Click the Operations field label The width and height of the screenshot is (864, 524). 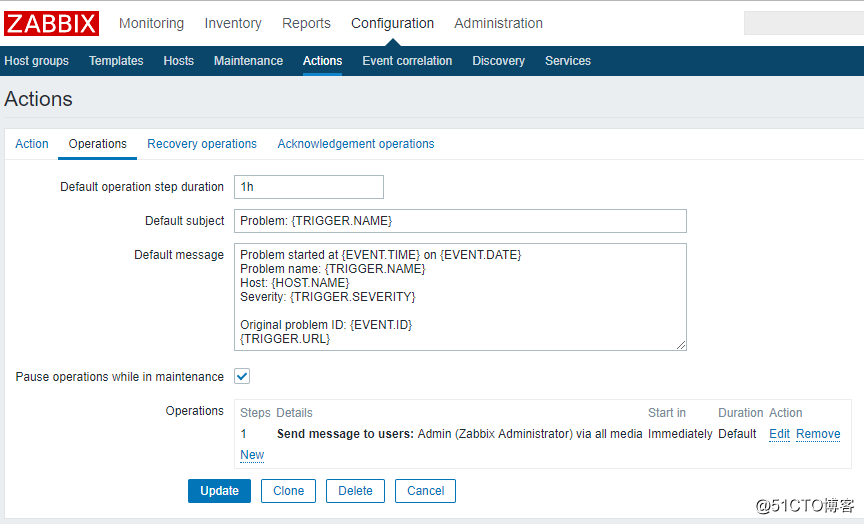point(195,411)
